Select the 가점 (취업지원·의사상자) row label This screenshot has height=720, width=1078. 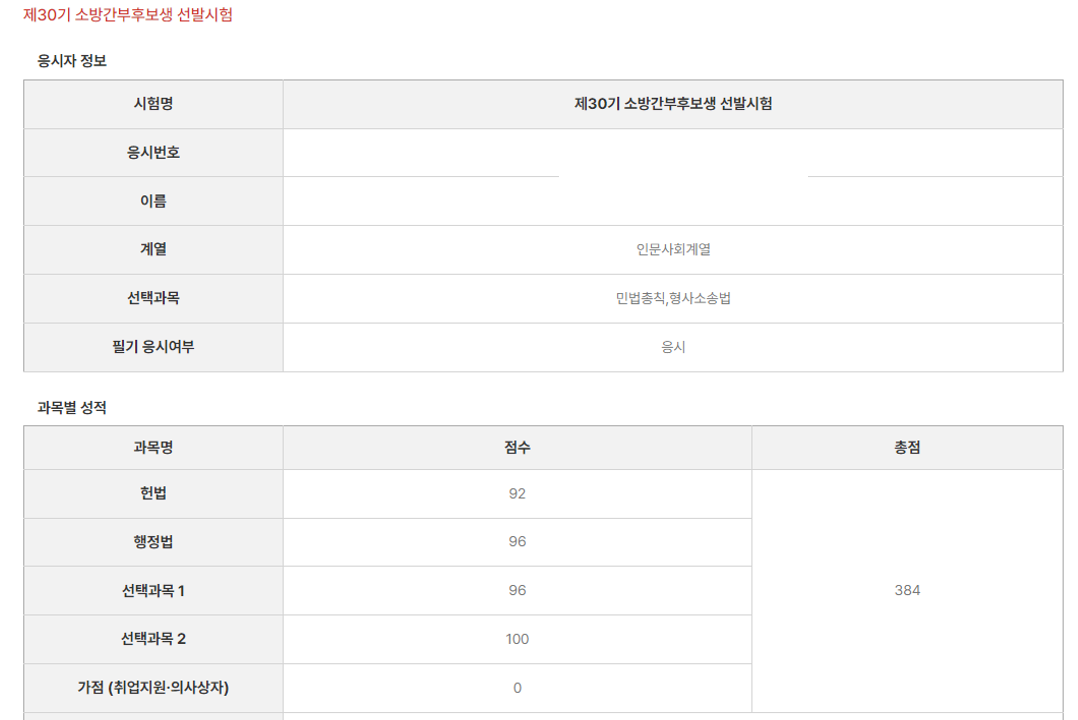153,688
